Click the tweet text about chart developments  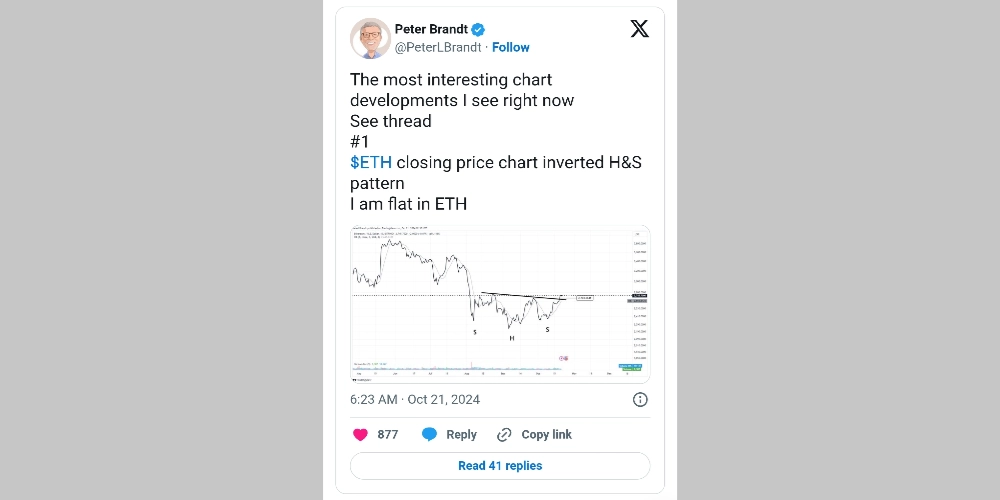[x=462, y=90]
